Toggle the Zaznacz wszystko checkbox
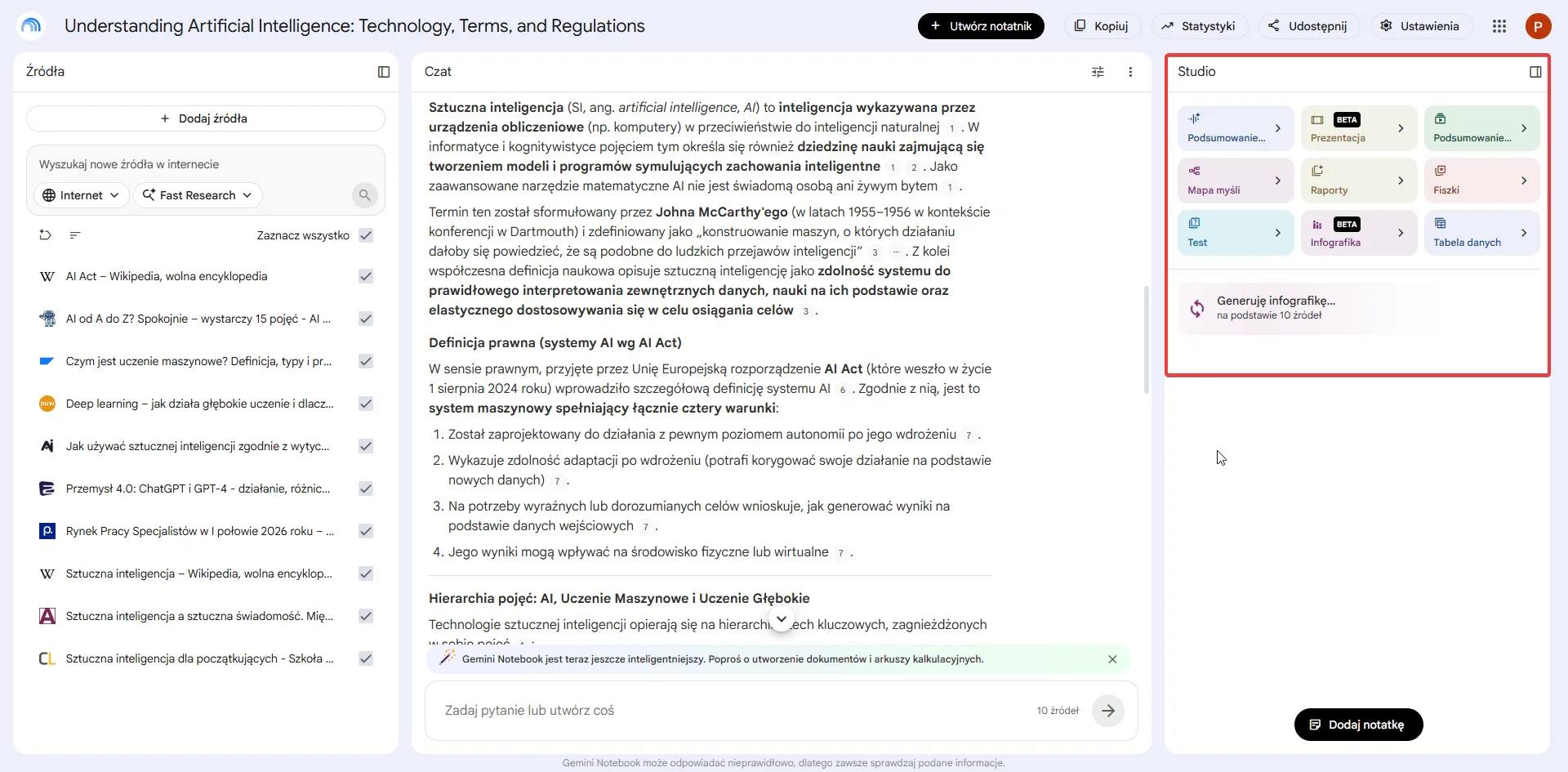Image resolution: width=1568 pixels, height=772 pixels. [366, 235]
